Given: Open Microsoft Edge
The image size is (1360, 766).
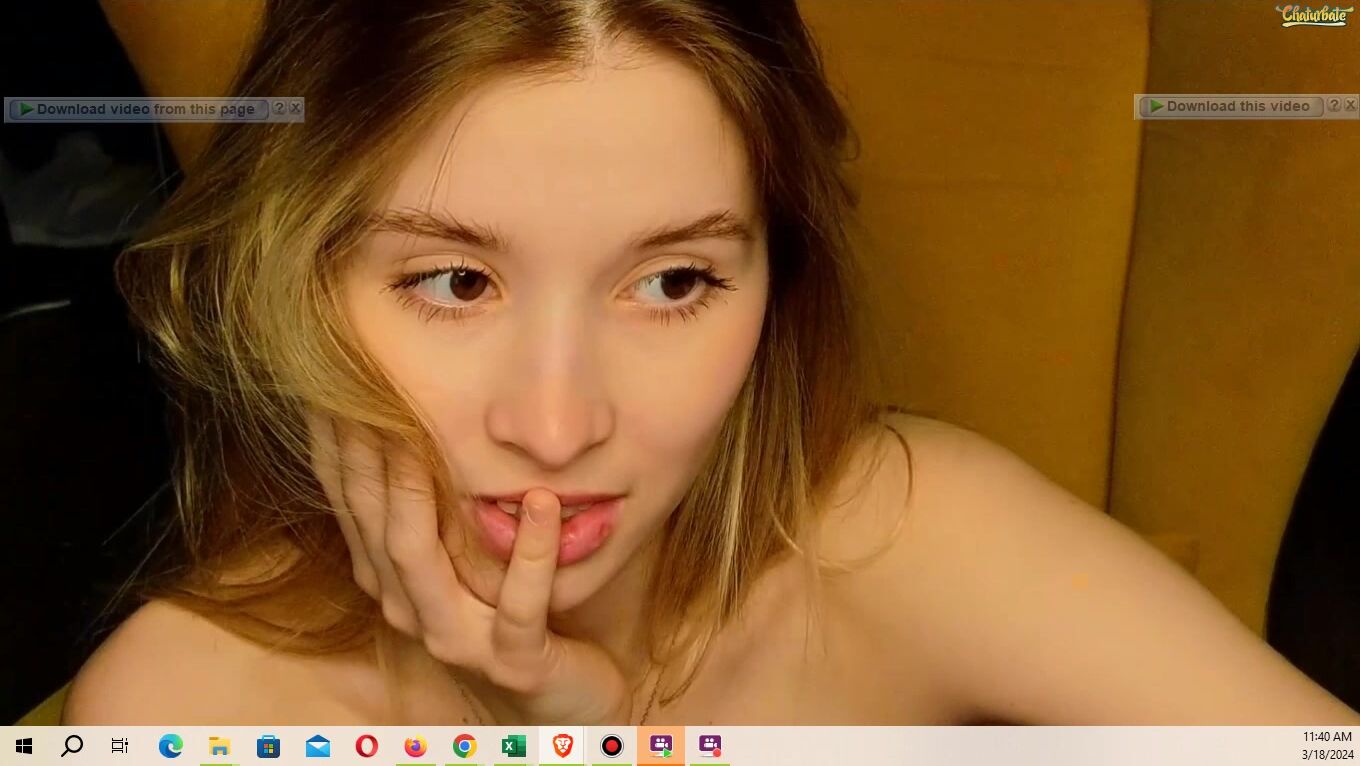Looking at the screenshot, I should pos(170,746).
